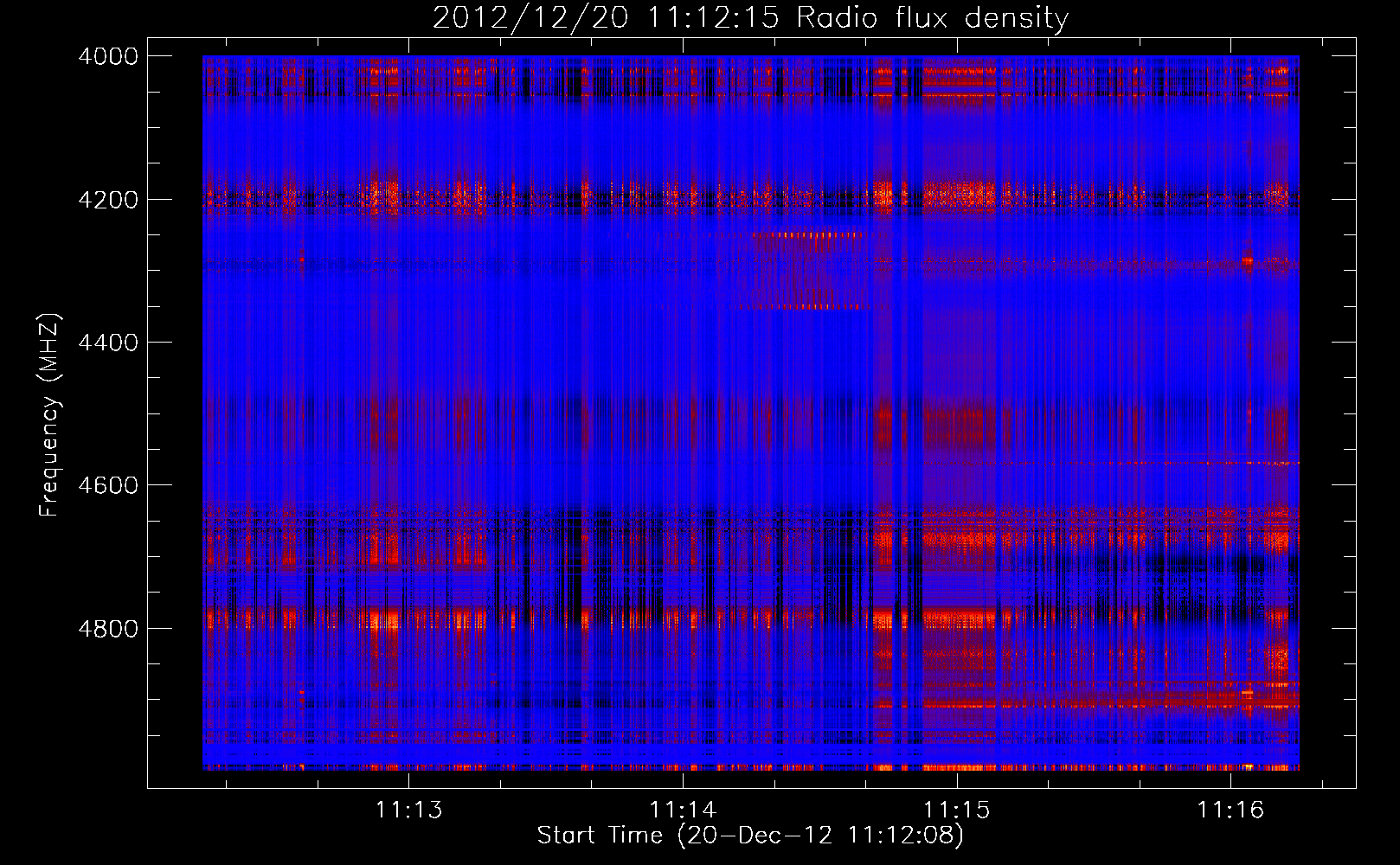The height and width of the screenshot is (865, 1400).
Task: Select the 4200 frequency tick label
Action: [108, 200]
